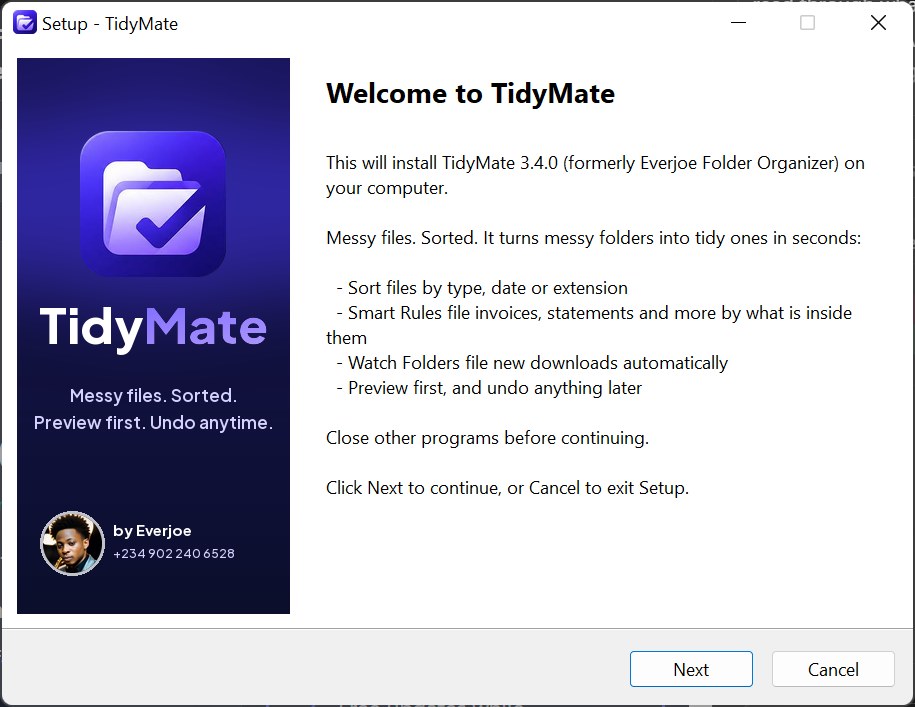Click the Smart Rules feature line

pyautogui.click(x=589, y=325)
